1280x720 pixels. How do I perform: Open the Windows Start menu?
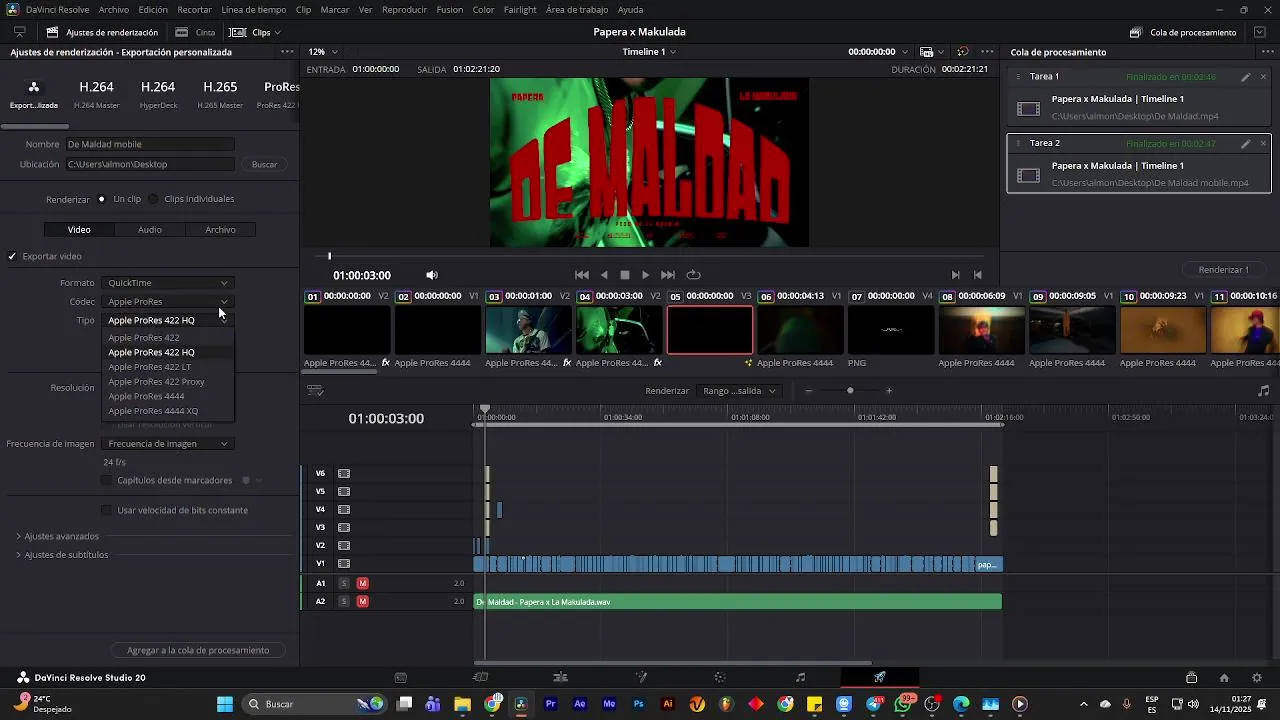(x=224, y=704)
